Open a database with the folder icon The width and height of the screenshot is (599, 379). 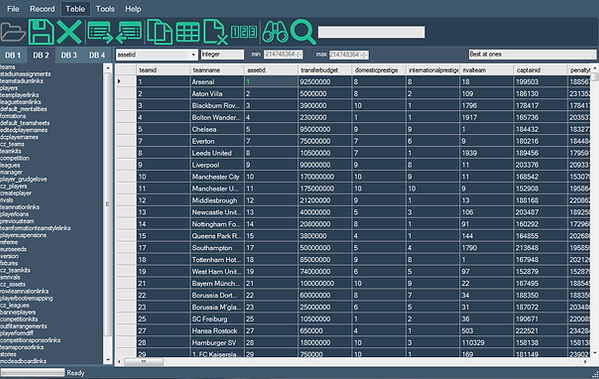(x=13, y=32)
